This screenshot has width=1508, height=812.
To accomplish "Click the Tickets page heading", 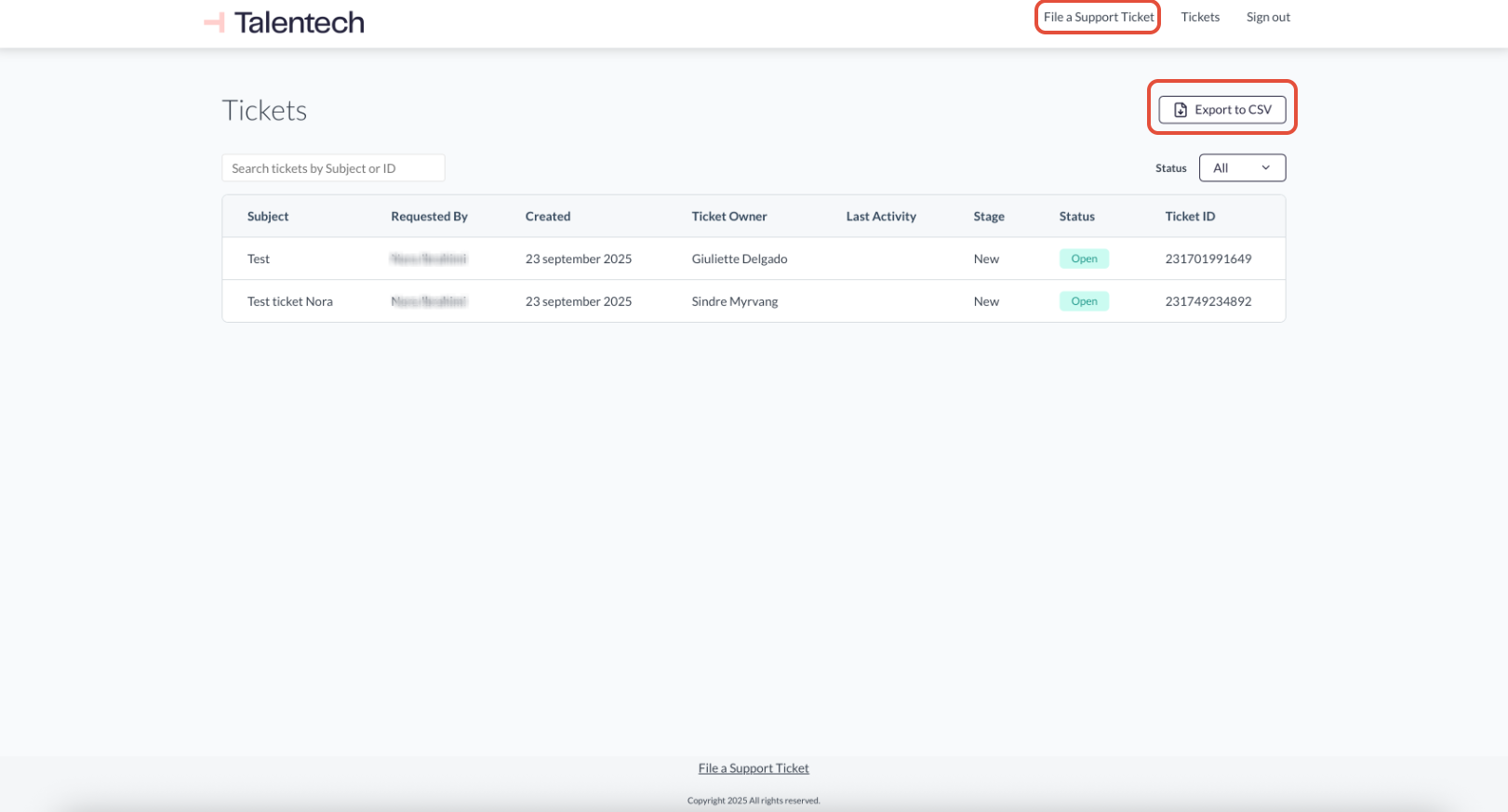I will point(264,111).
